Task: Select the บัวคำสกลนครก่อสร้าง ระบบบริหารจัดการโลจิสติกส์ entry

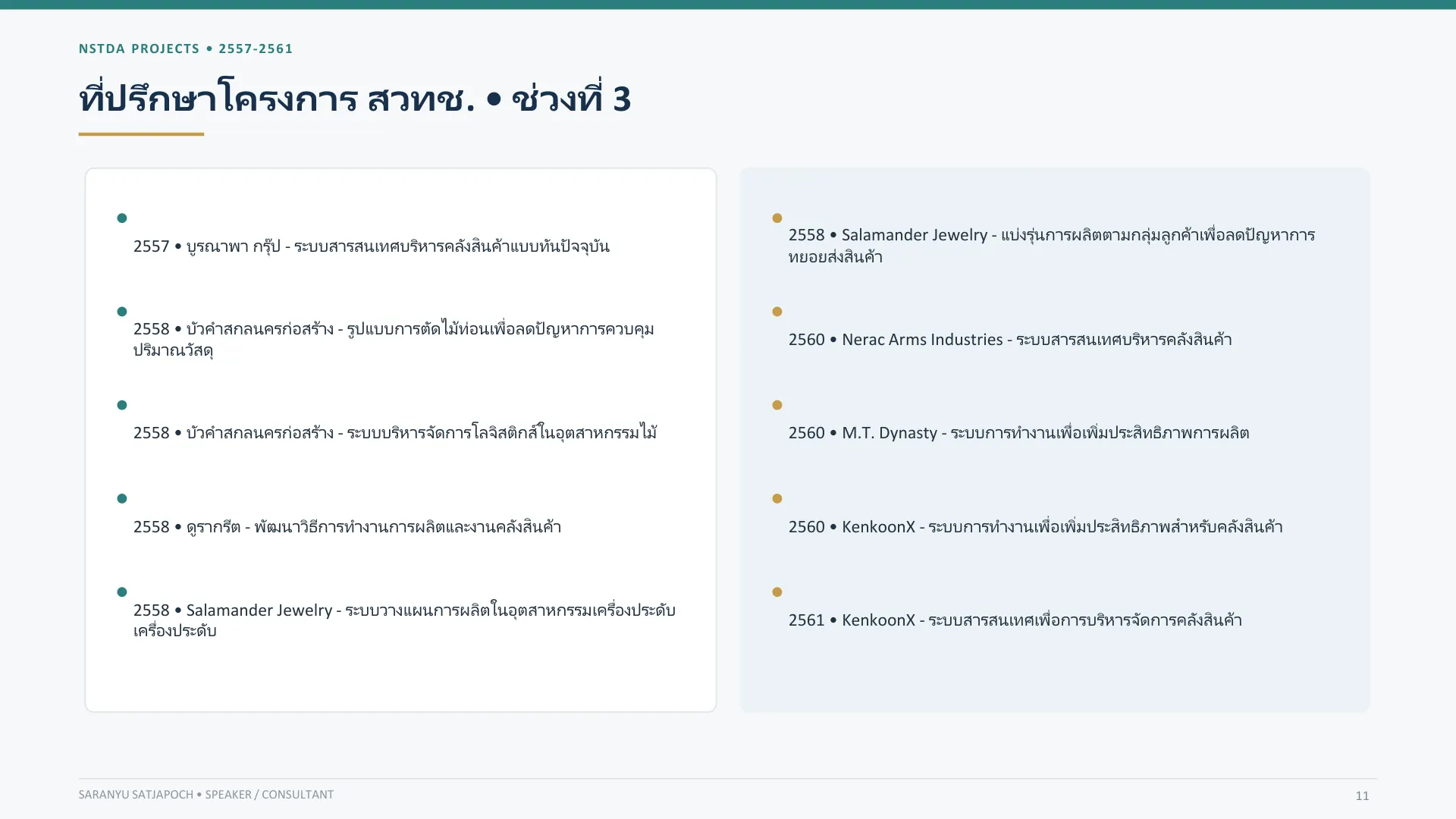Action: [395, 433]
